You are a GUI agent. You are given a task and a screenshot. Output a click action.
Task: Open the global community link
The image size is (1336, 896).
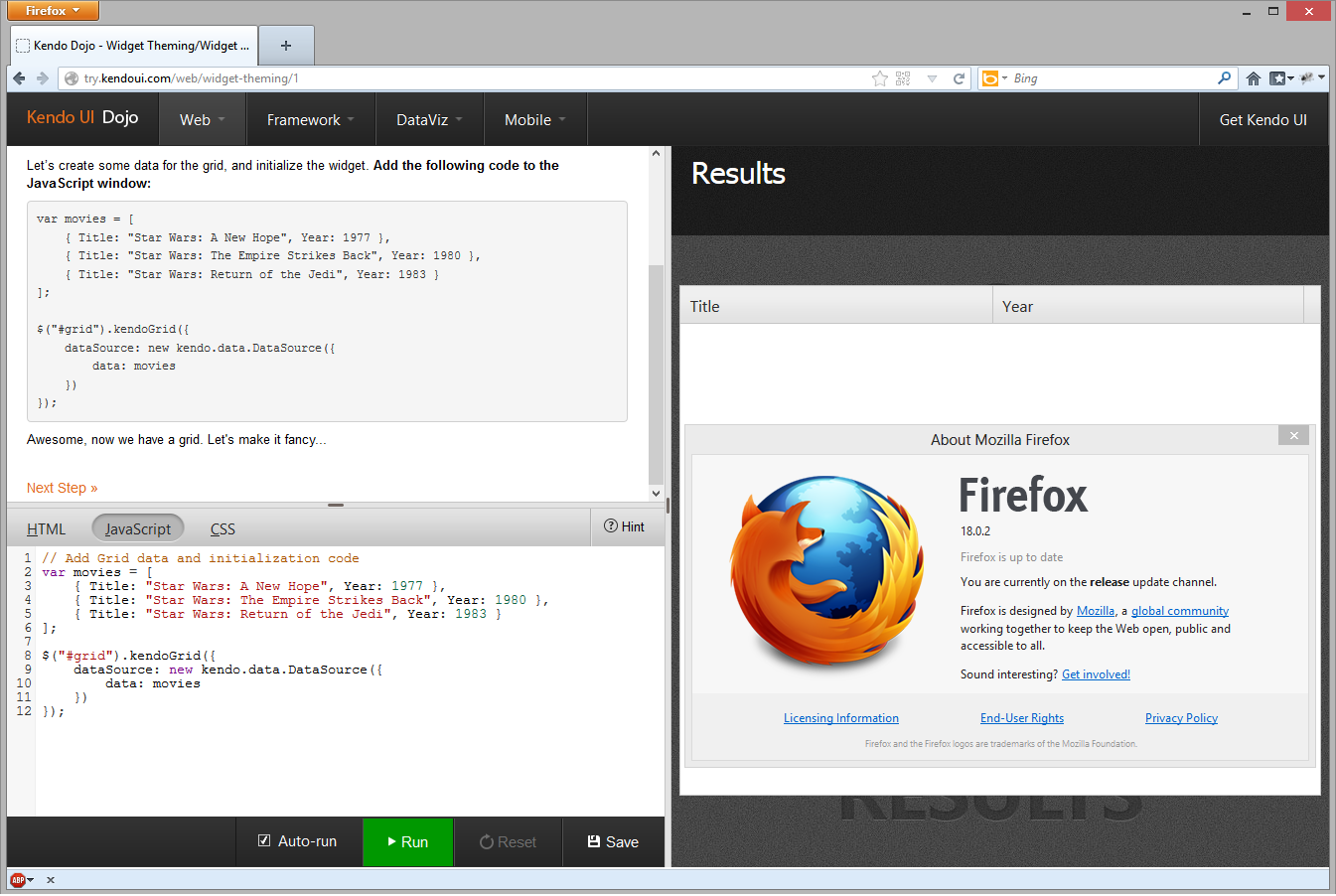[1180, 611]
